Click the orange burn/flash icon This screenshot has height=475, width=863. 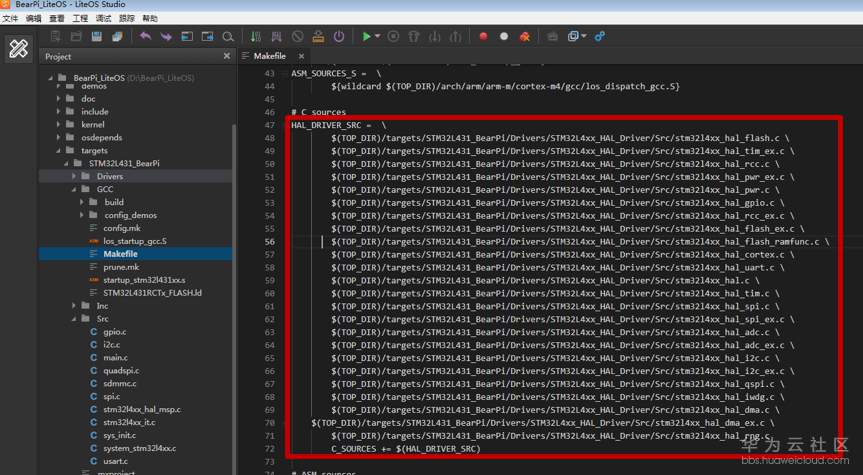(318, 37)
